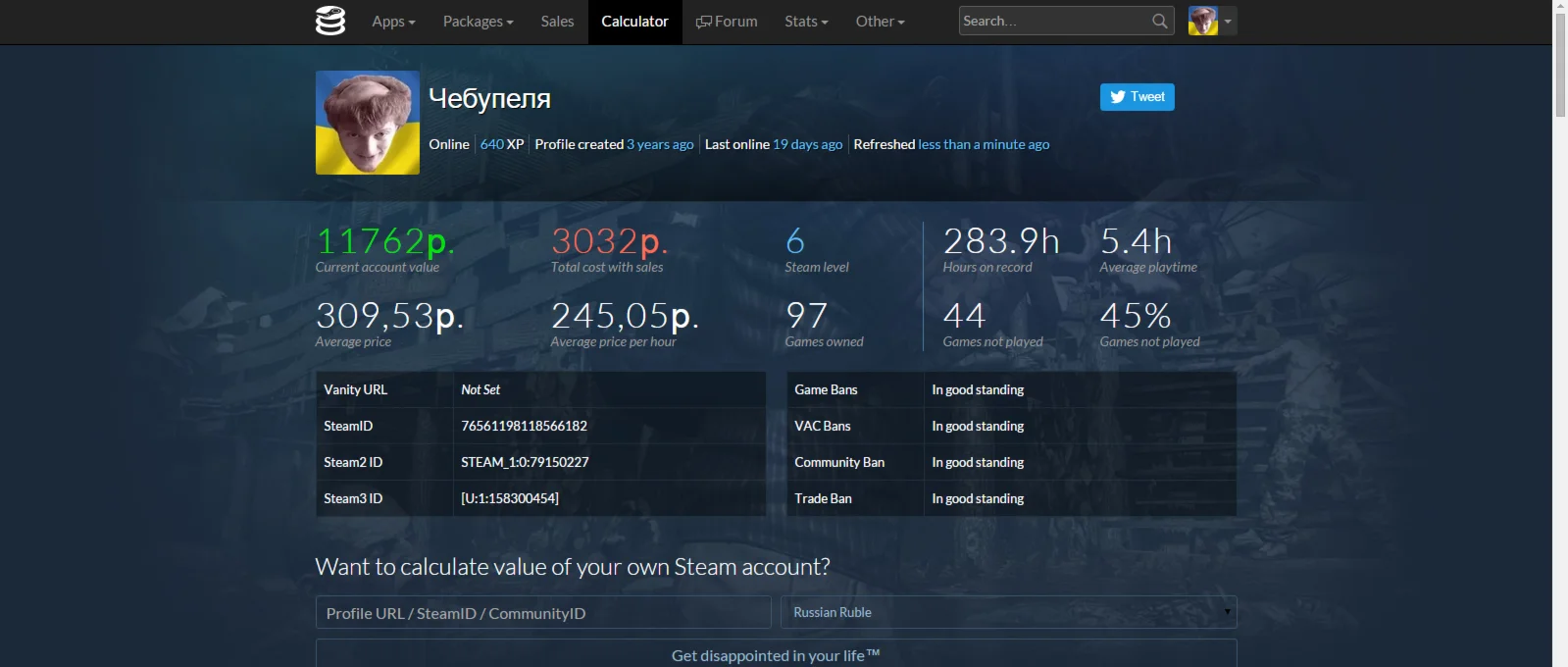This screenshot has width=1568, height=667.
Task: Click the Game Bans 'In good standing' status
Action: [x=978, y=389]
